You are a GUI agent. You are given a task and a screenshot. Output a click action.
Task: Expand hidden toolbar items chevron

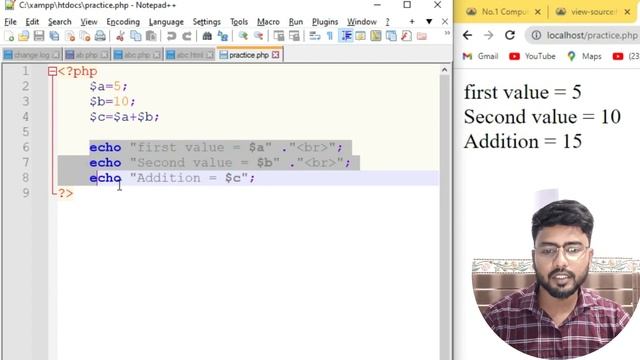(x=447, y=33)
